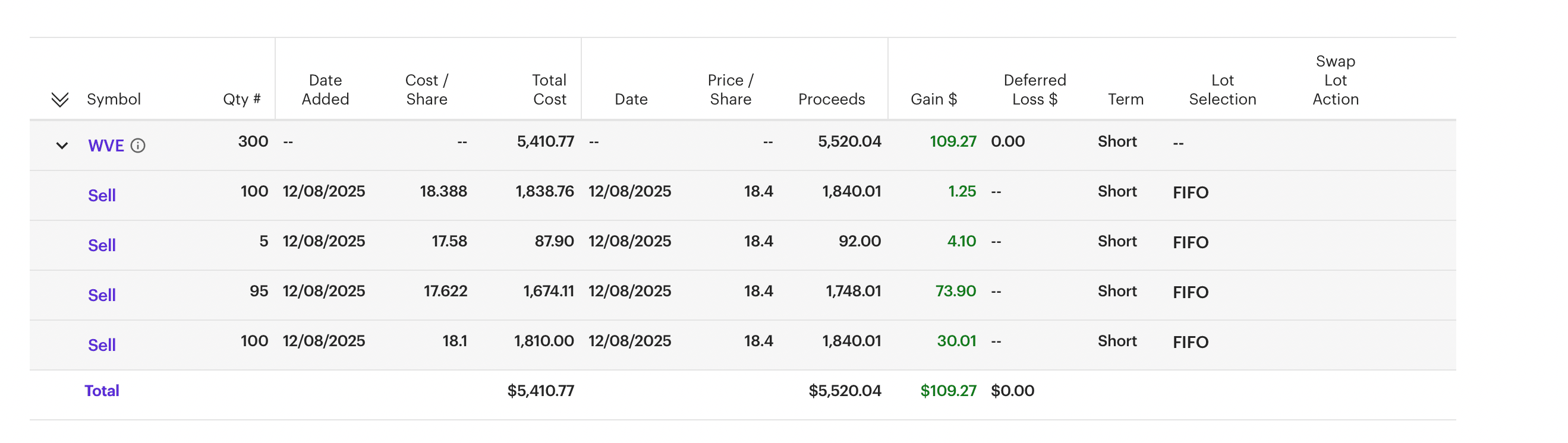This screenshot has width=1568, height=443.
Task: Sort by the Date Added column header
Action: [325, 90]
